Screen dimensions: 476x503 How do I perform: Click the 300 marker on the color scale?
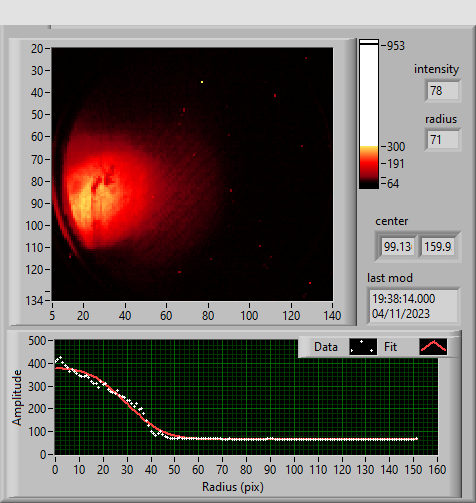pyautogui.click(x=393, y=147)
